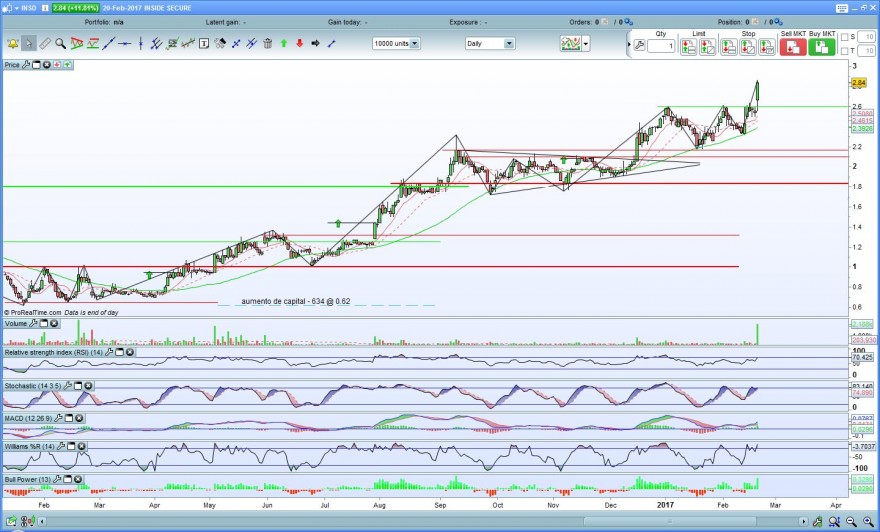Click the bottom-left green chart export icon
The height and width of the screenshot is (532, 880).
(11, 522)
